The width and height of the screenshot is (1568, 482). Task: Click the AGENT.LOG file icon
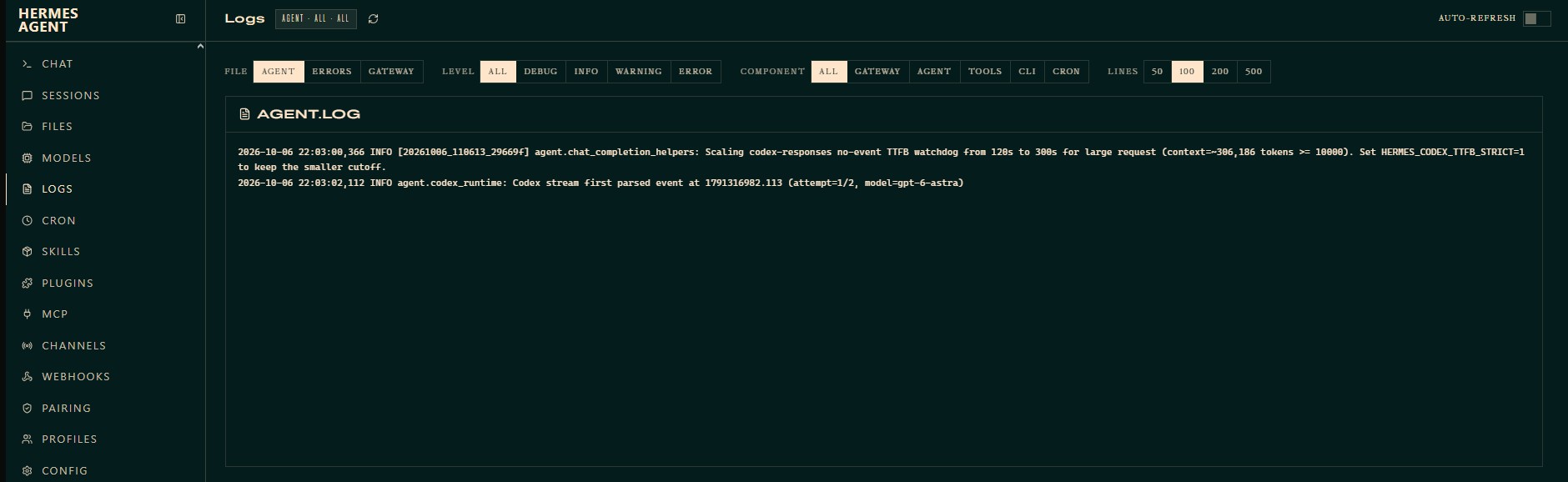click(x=244, y=114)
